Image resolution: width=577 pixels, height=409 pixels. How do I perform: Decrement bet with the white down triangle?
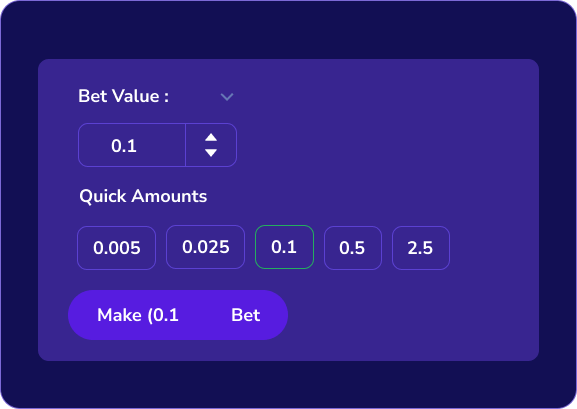coord(211,153)
